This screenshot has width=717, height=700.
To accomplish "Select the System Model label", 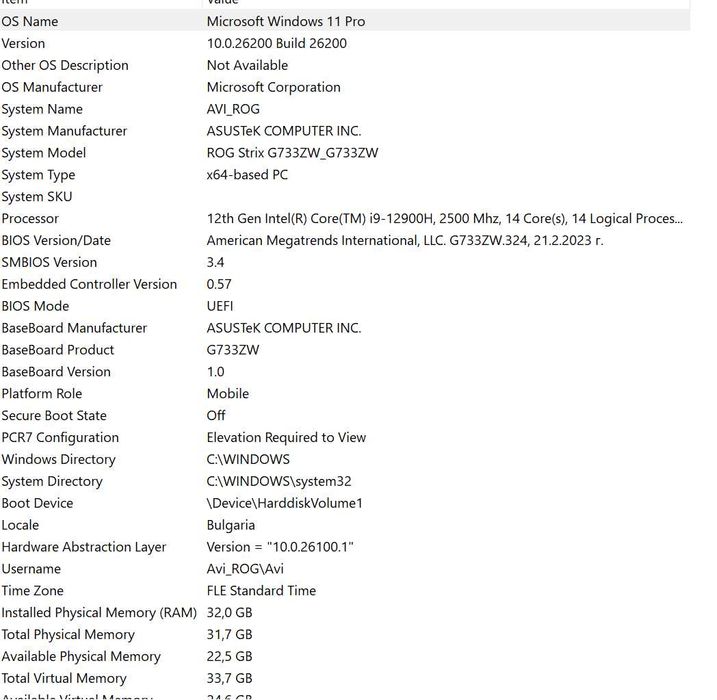I will (x=43, y=153).
